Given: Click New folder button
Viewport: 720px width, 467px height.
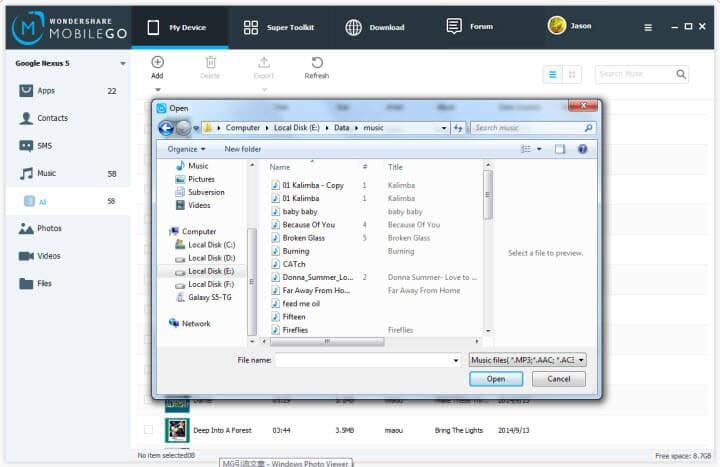Looking at the screenshot, I should click(242, 149).
